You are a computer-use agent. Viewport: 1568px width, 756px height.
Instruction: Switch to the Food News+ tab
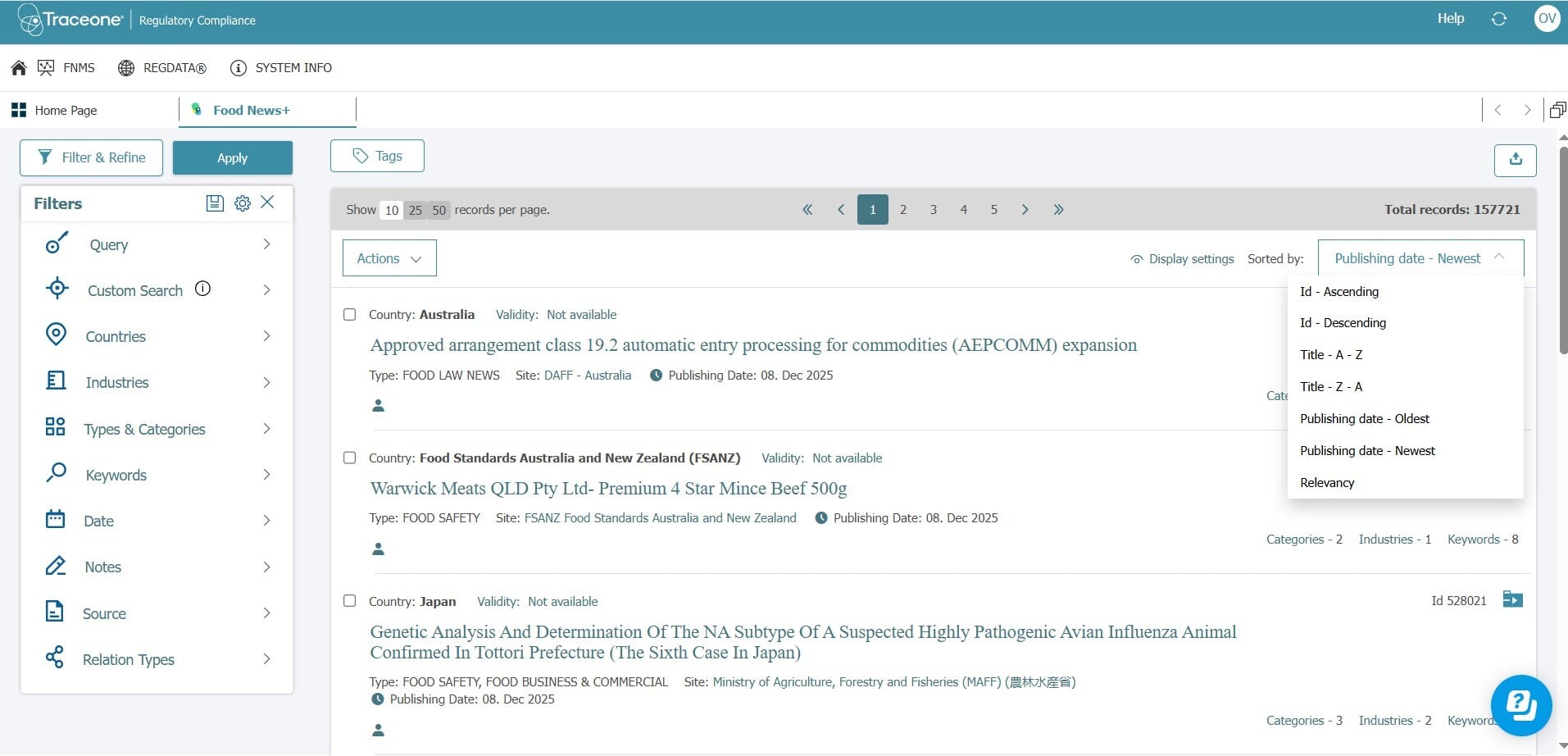pyautogui.click(x=267, y=110)
